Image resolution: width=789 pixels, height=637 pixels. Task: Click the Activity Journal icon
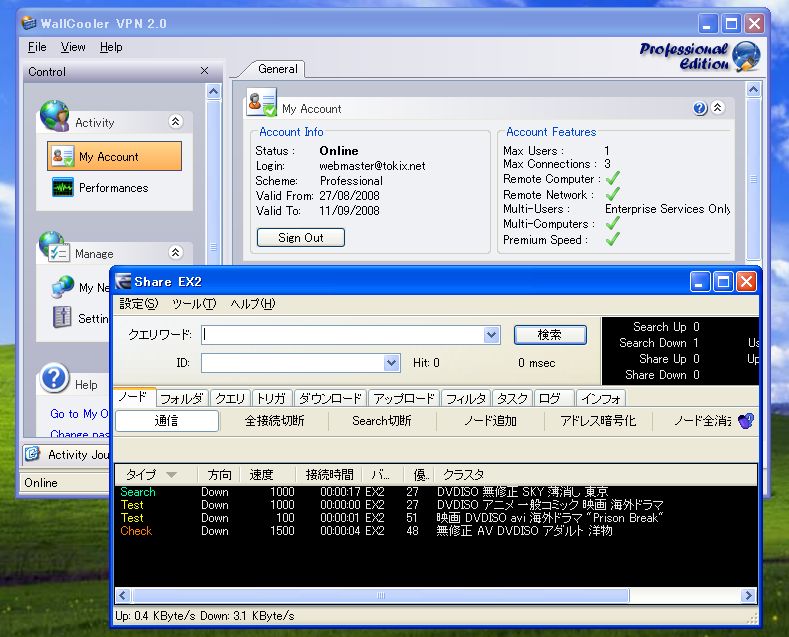pos(32,454)
